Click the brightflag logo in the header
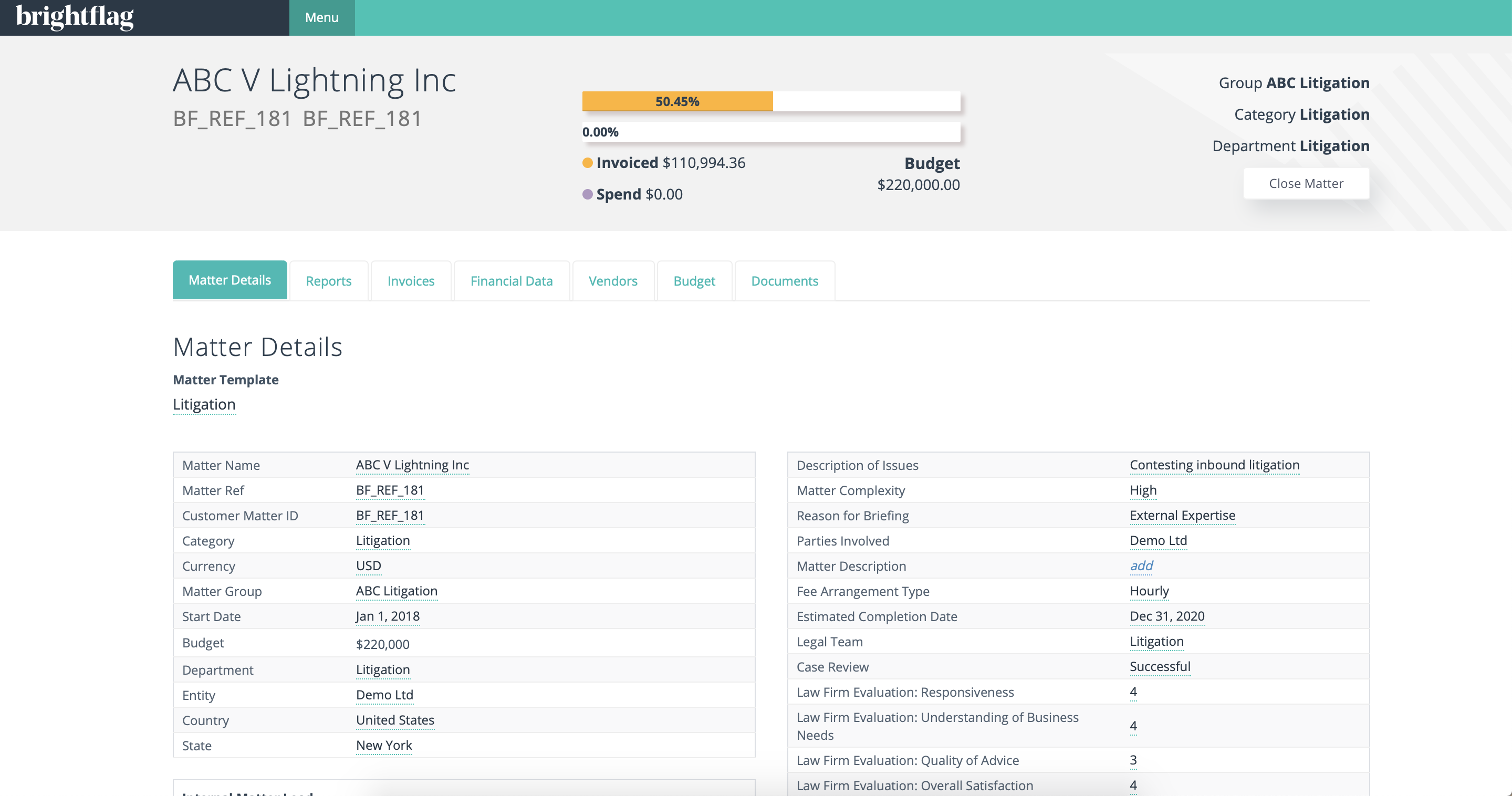 coord(74,17)
